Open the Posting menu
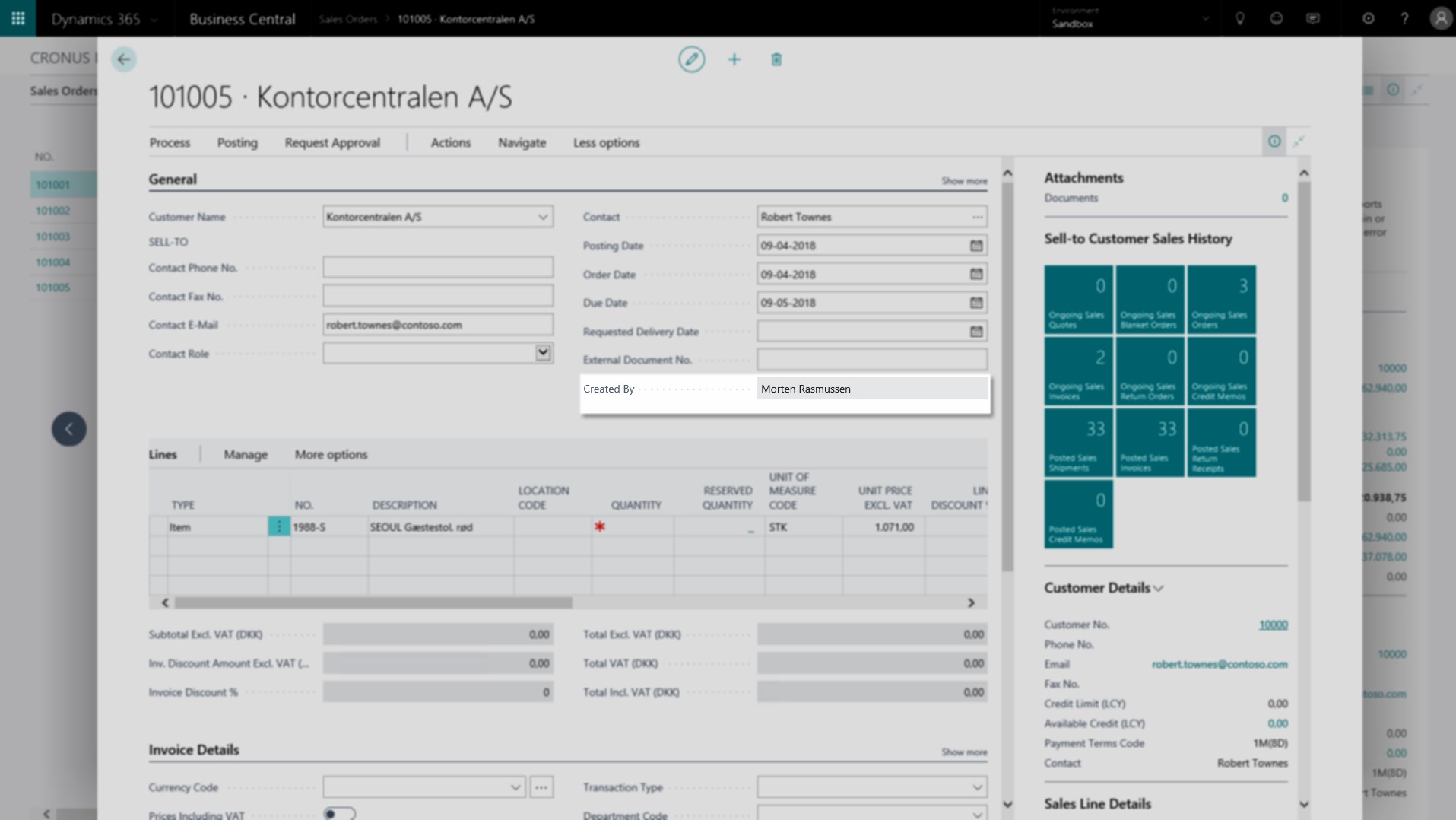 point(237,142)
